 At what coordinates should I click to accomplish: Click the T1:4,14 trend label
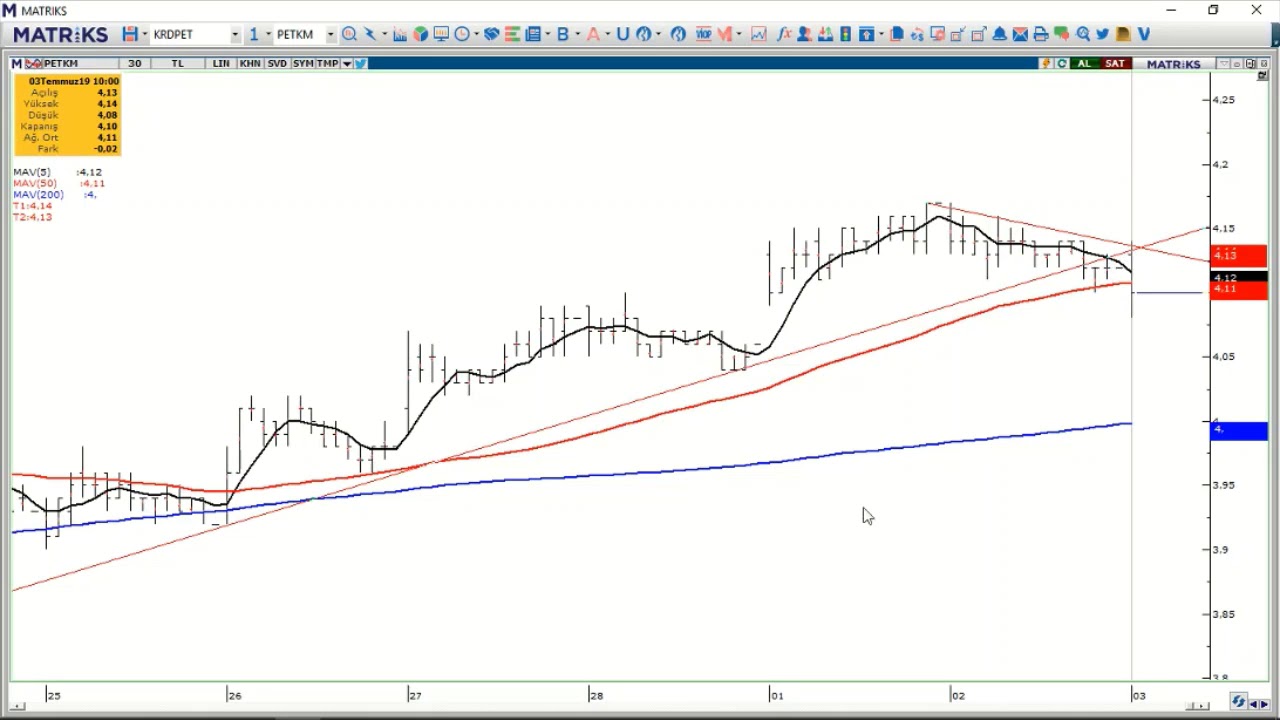[32, 205]
